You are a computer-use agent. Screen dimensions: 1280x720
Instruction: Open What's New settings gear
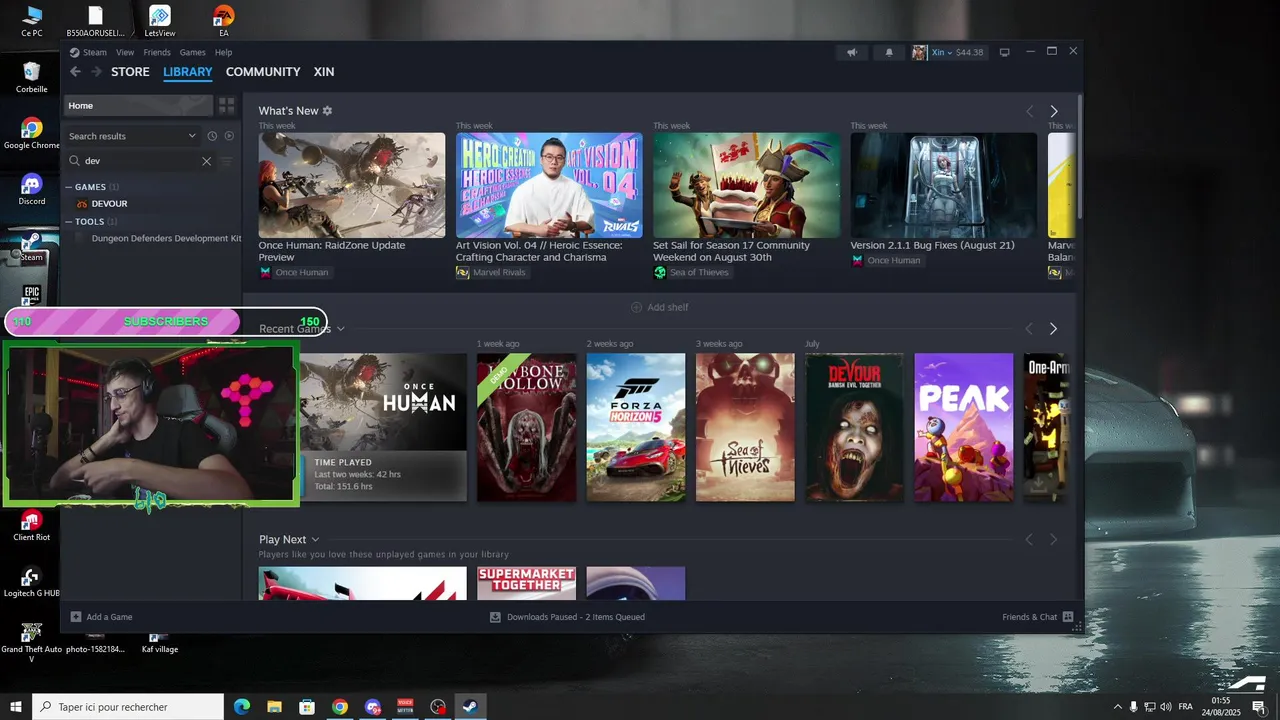coord(327,111)
